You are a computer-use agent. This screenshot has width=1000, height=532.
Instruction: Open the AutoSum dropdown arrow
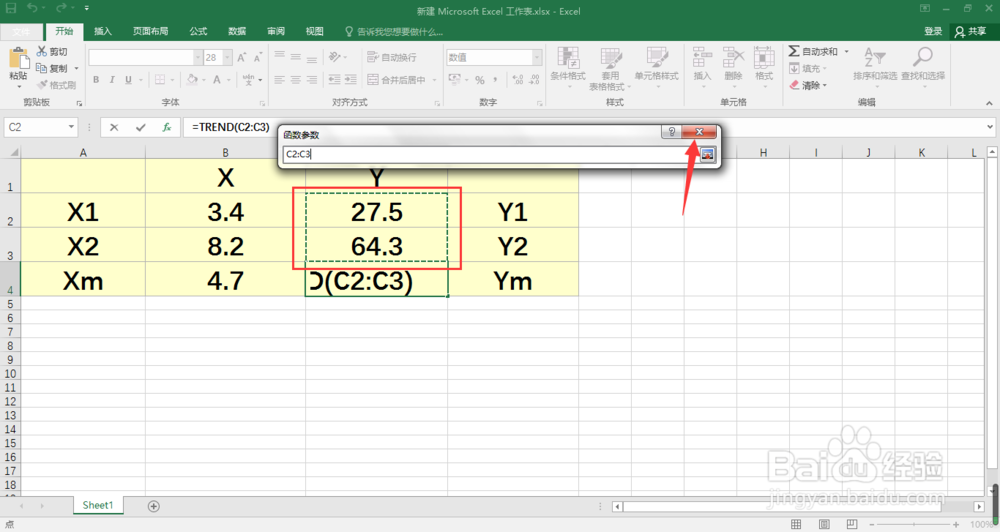846,52
